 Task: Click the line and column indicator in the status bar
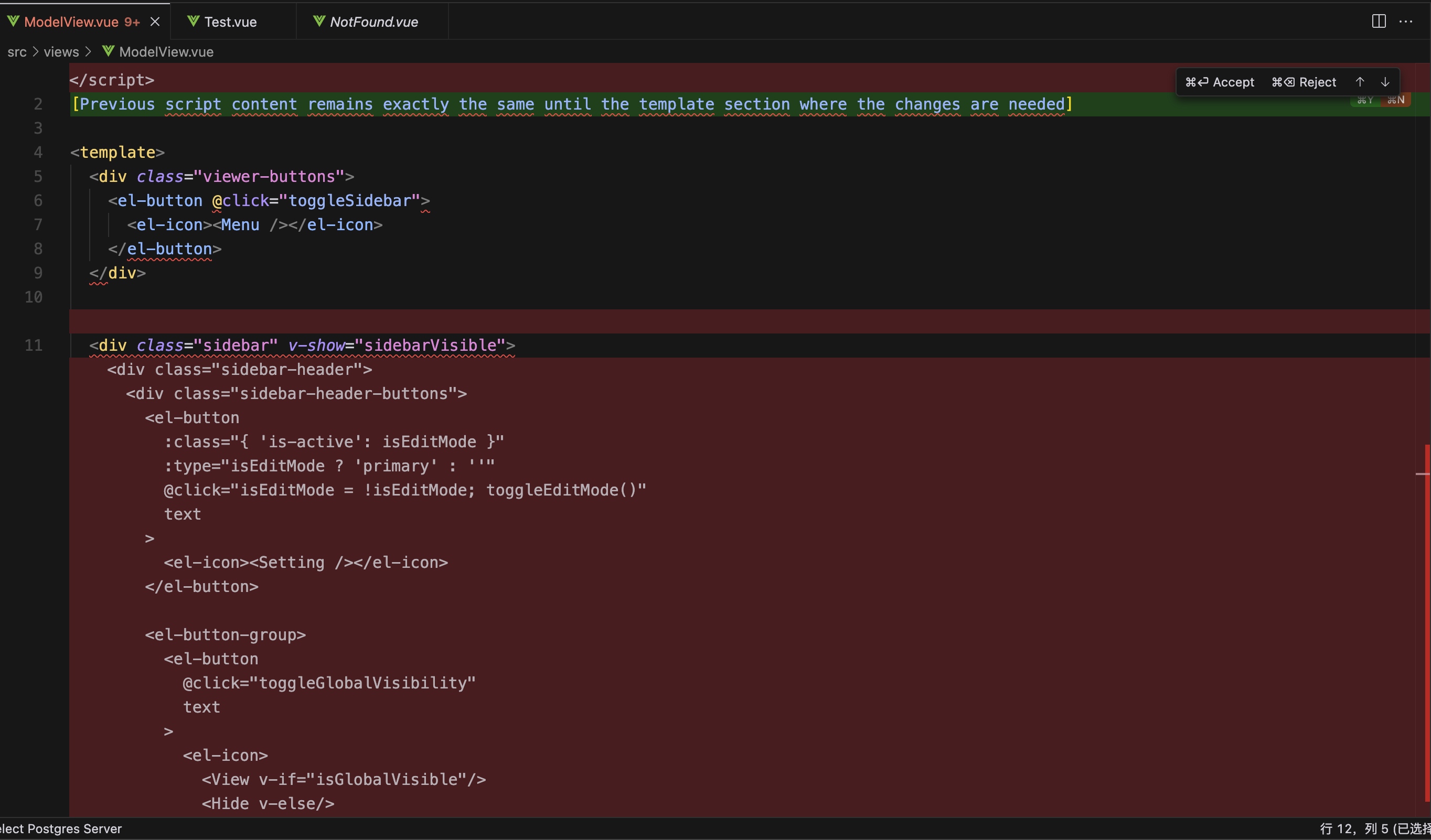[x=1374, y=828]
